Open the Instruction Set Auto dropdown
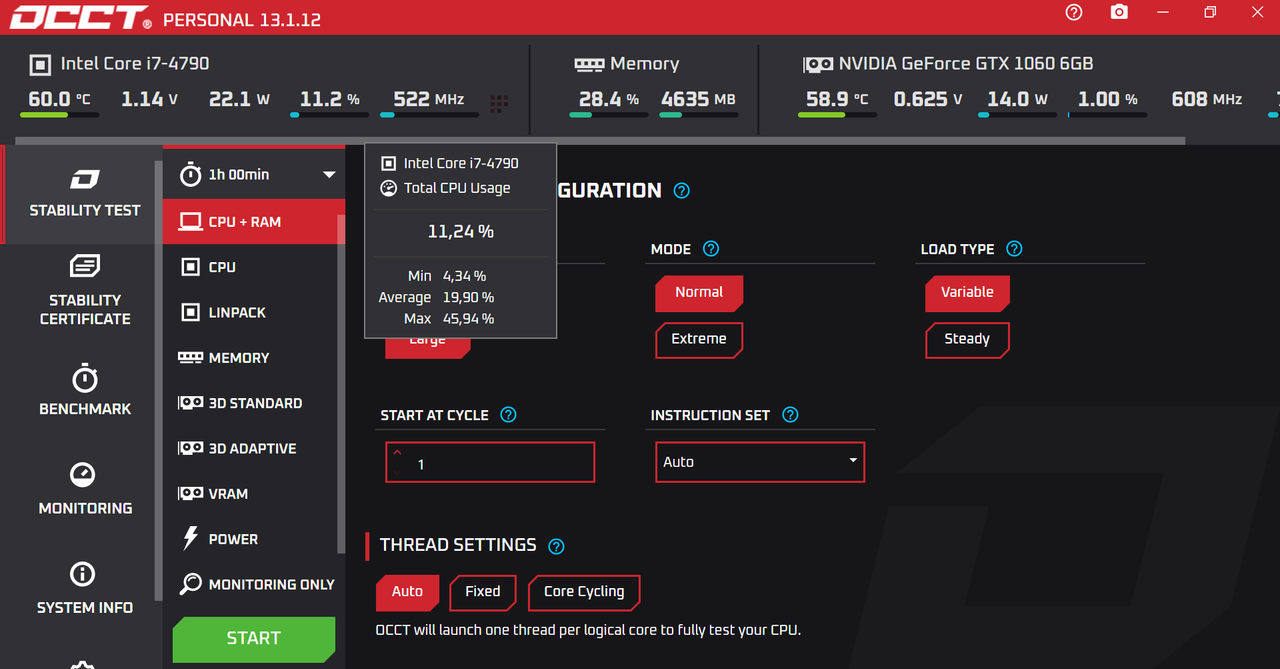Viewport: 1280px width, 669px height. 760,462
